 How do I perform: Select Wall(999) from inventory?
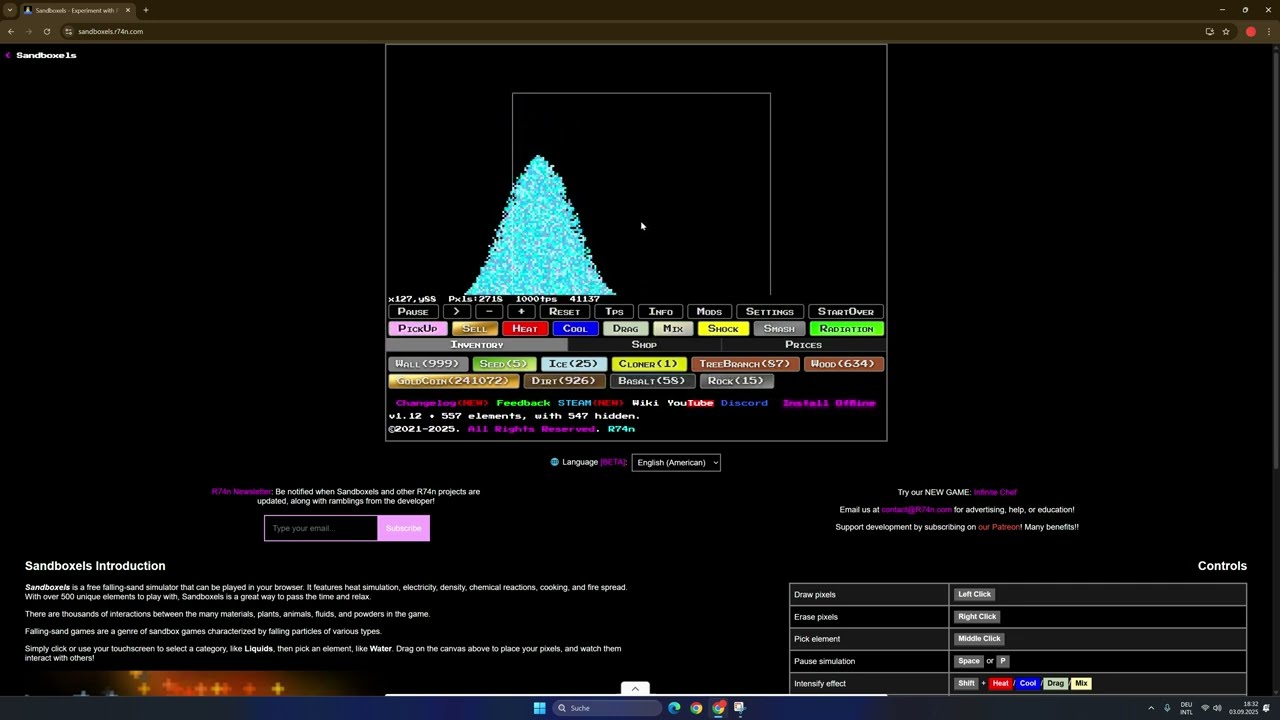(x=427, y=364)
